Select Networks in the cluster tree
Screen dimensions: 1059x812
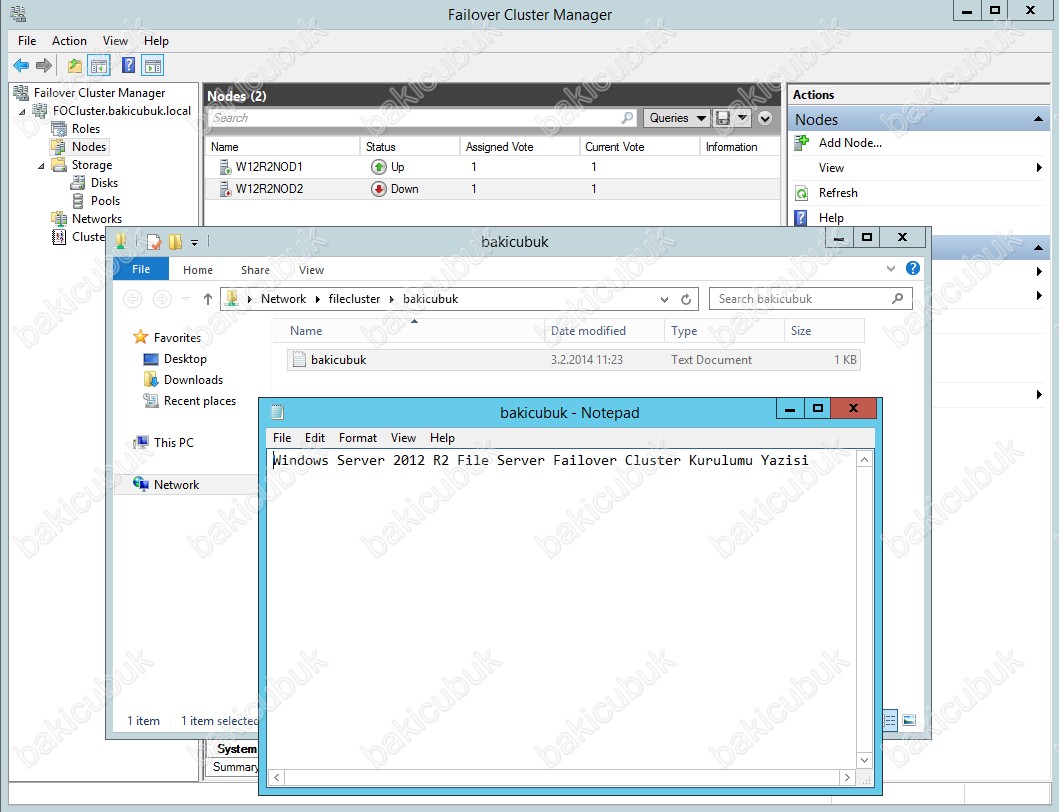click(x=97, y=219)
